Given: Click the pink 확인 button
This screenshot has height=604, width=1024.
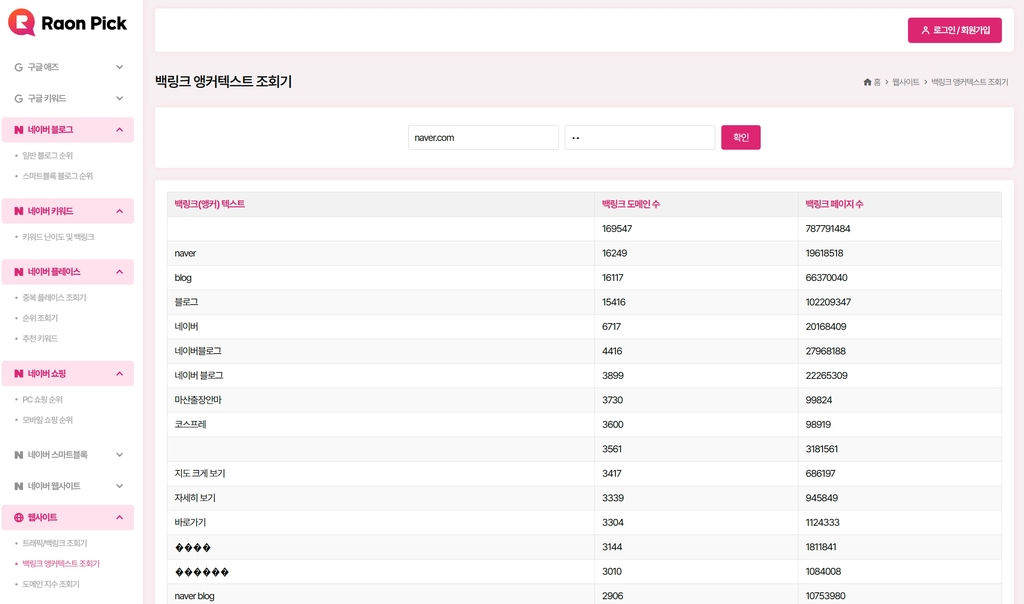Looking at the screenshot, I should pos(741,137).
